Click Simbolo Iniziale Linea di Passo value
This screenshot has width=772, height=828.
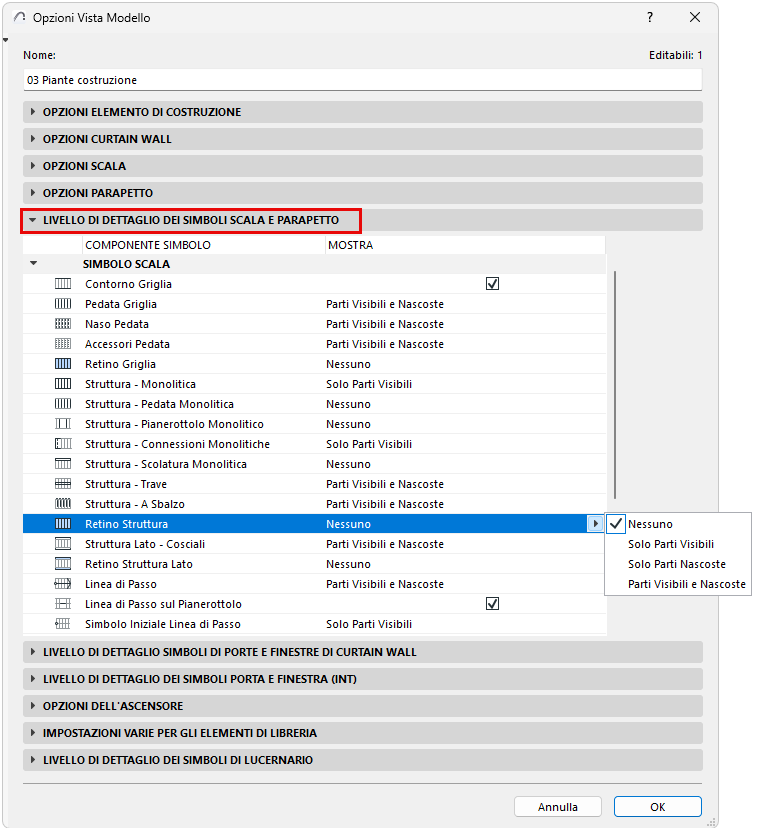click(x=369, y=624)
